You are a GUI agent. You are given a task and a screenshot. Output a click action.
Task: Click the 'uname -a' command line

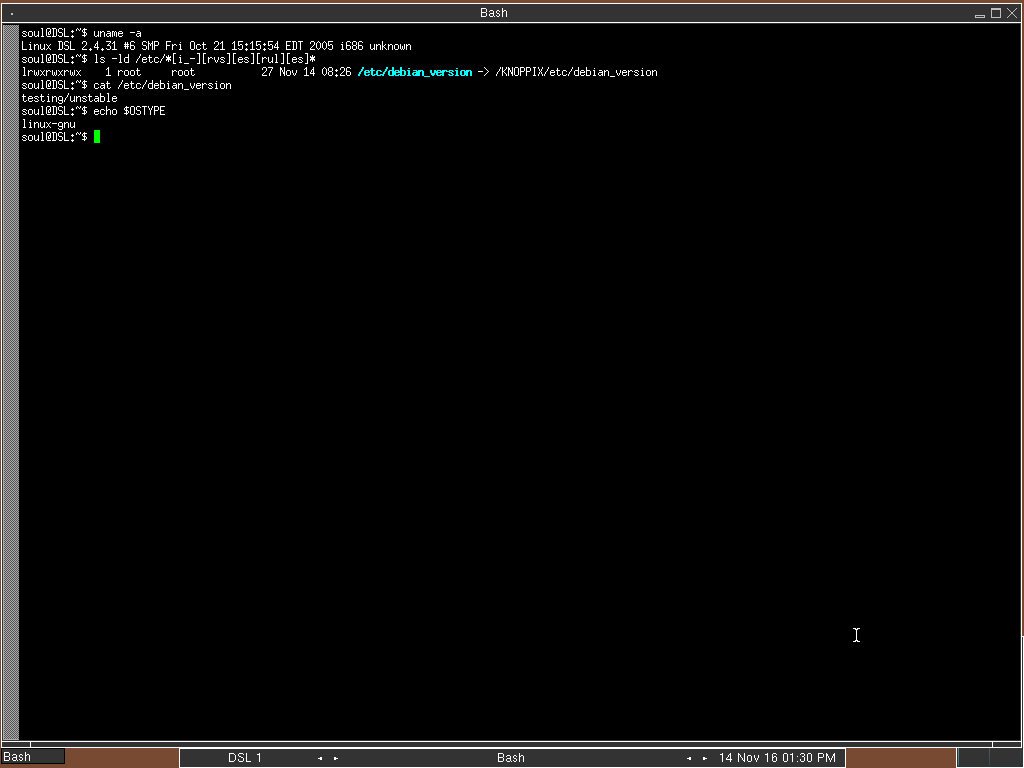coord(82,33)
